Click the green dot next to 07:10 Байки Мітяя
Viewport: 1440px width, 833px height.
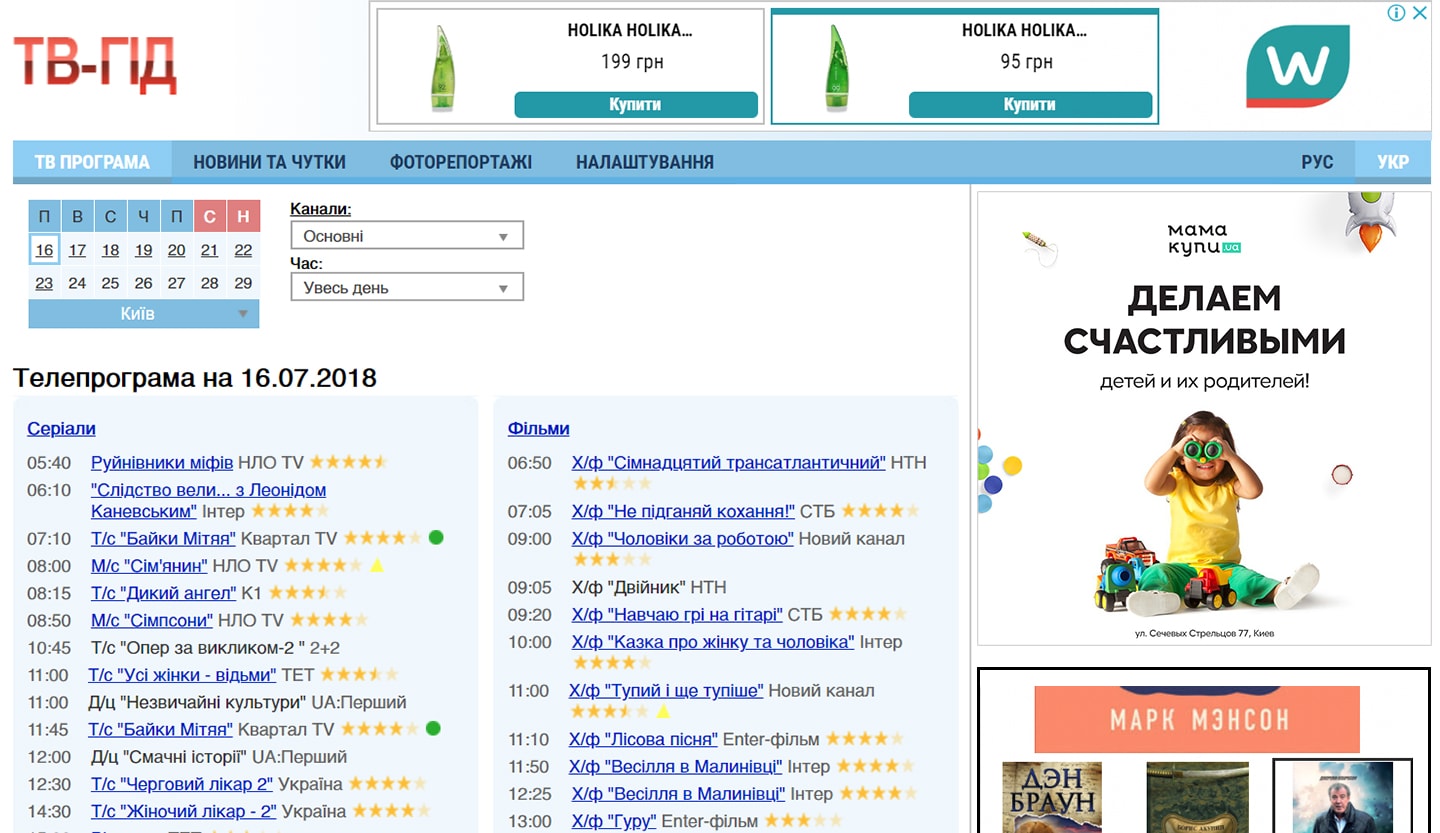point(436,538)
